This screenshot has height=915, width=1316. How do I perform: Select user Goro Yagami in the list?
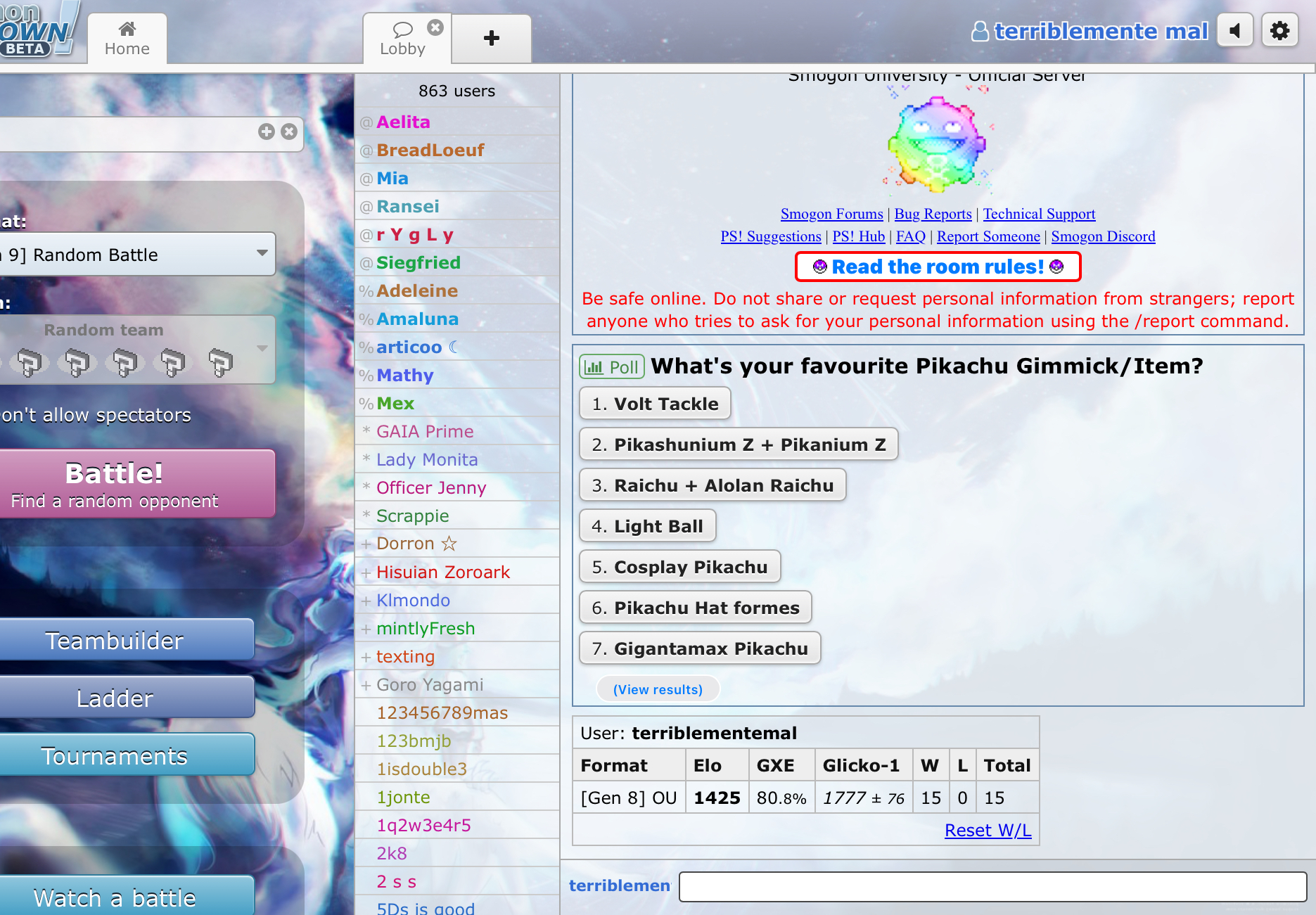(457, 684)
